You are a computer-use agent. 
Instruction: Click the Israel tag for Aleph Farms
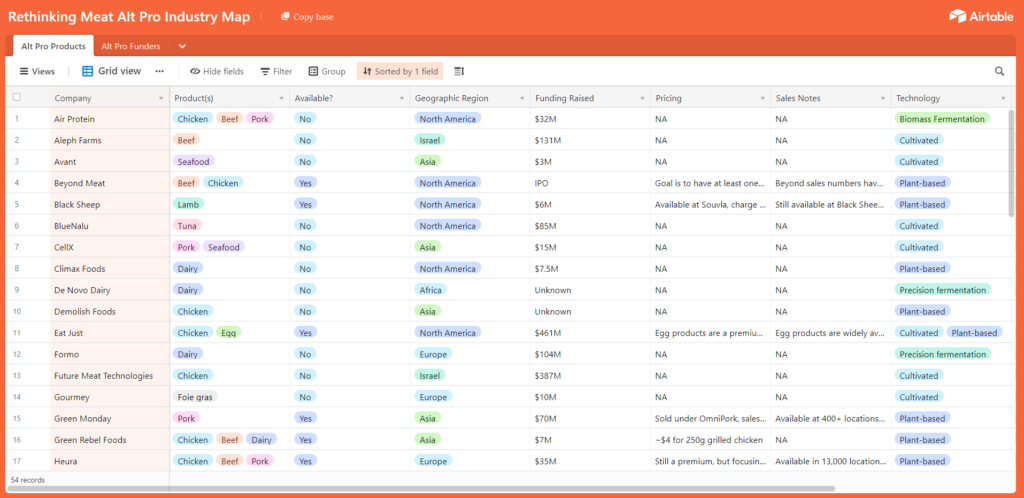430,140
